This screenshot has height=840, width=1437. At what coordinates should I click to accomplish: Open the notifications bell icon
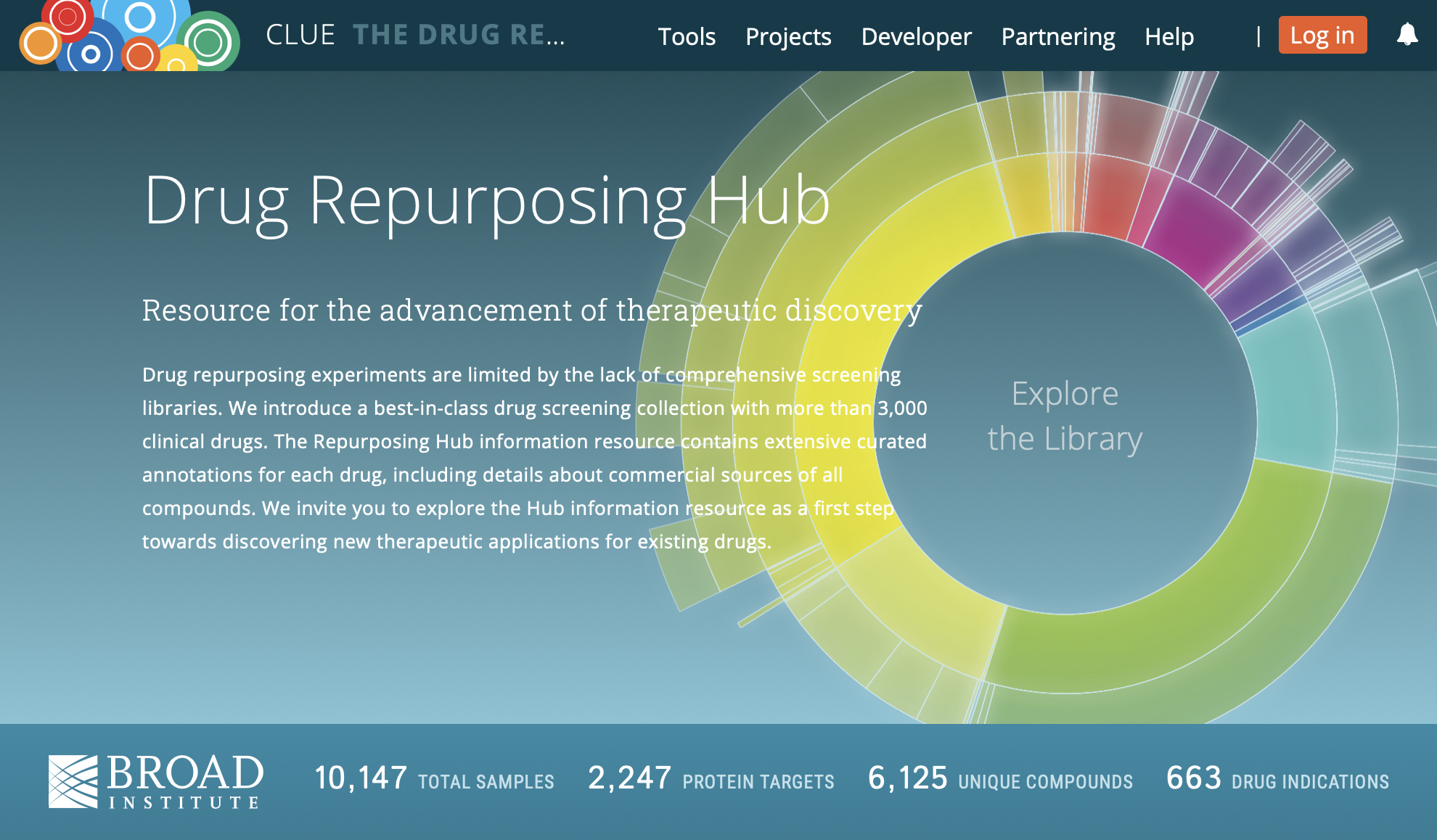click(1407, 34)
